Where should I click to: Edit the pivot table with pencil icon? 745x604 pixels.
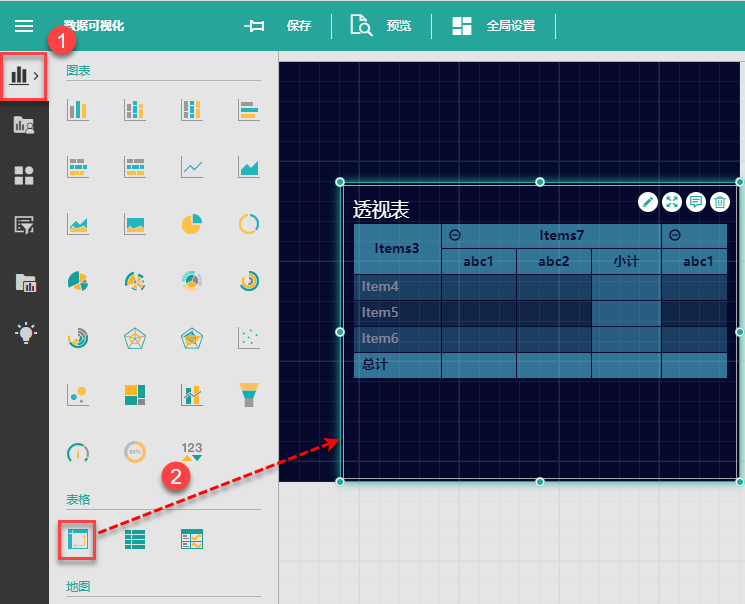[x=648, y=202]
